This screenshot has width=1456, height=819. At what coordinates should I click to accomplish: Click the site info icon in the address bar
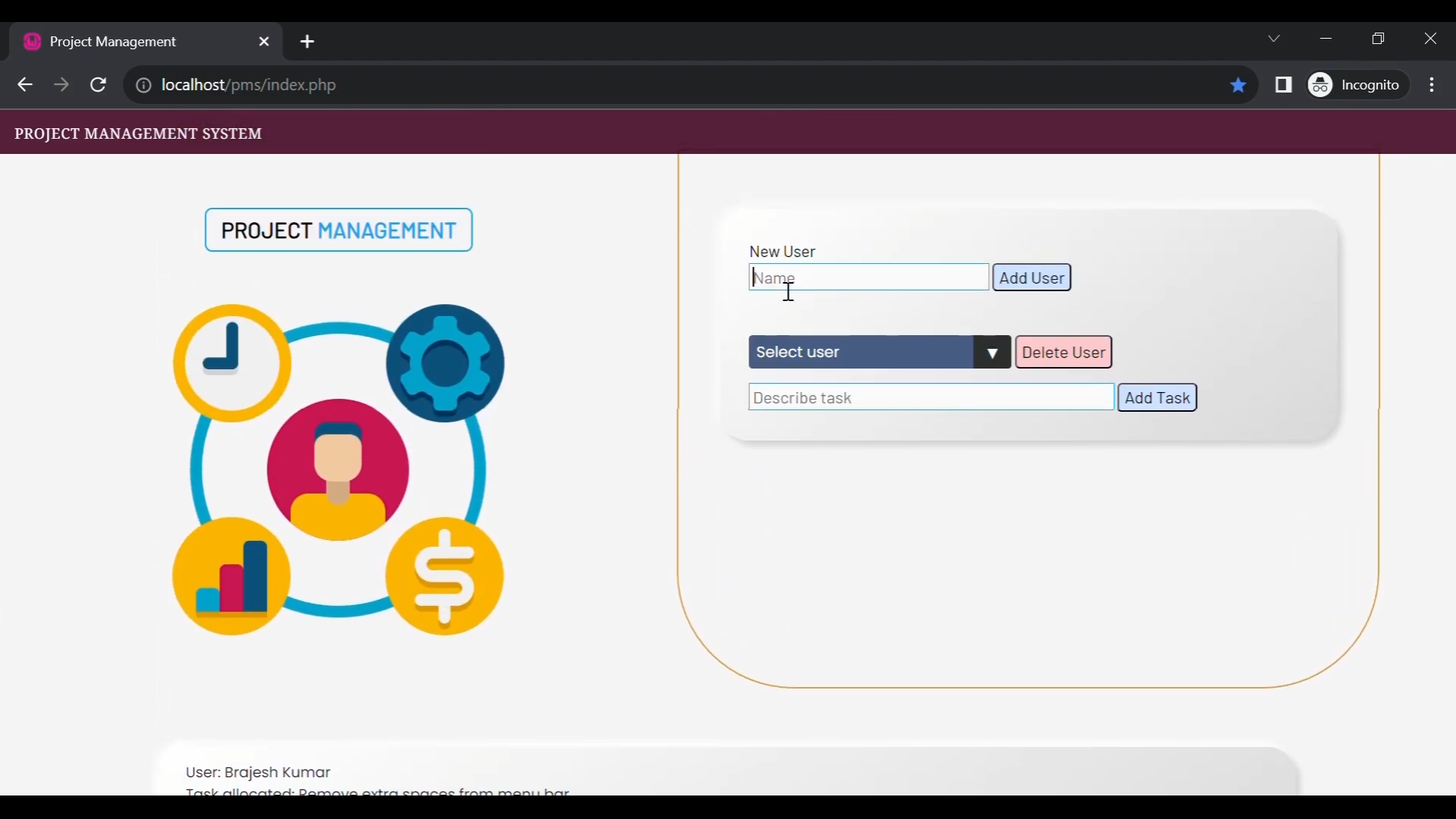click(x=143, y=86)
